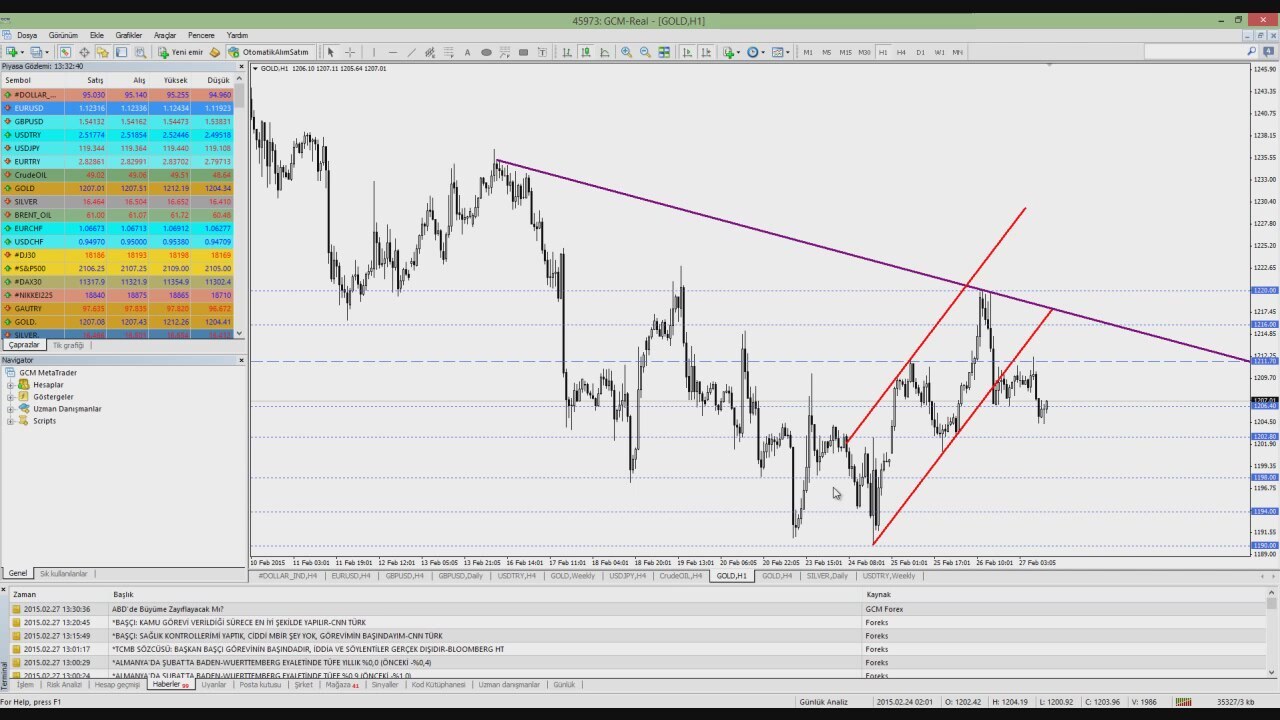Open the profiles icon in toolbar
The image size is (1280, 720).
pyautogui.click(x=36, y=52)
